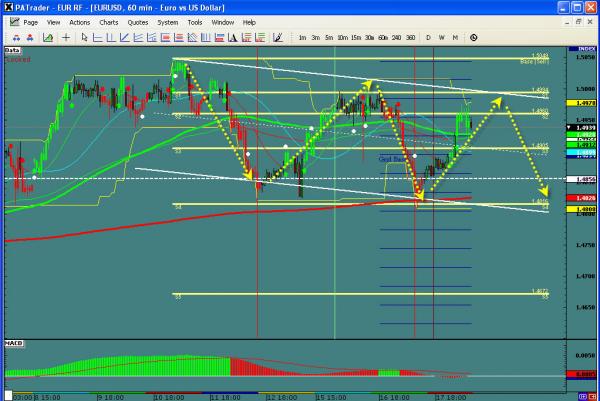The width and height of the screenshot is (600, 401).
Task: Click the 1m timeframe button
Action: pyautogui.click(x=302, y=37)
